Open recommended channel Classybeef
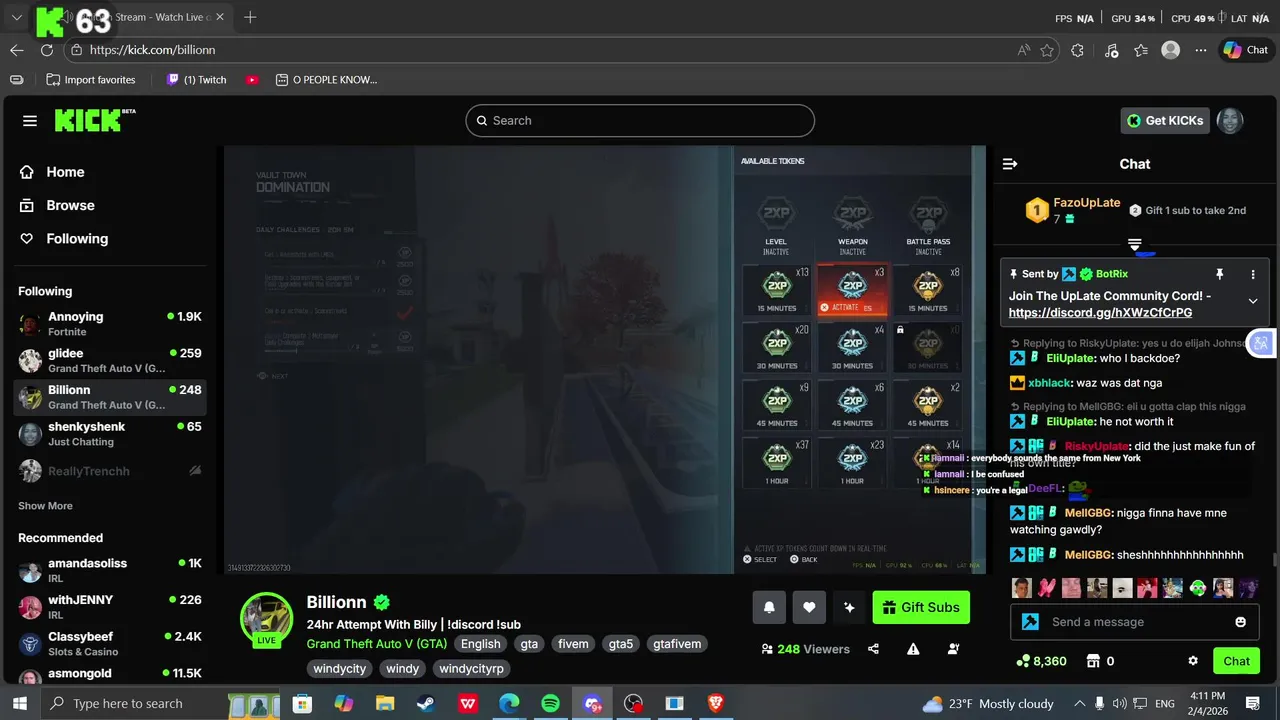The height and width of the screenshot is (720, 1280). [110, 643]
